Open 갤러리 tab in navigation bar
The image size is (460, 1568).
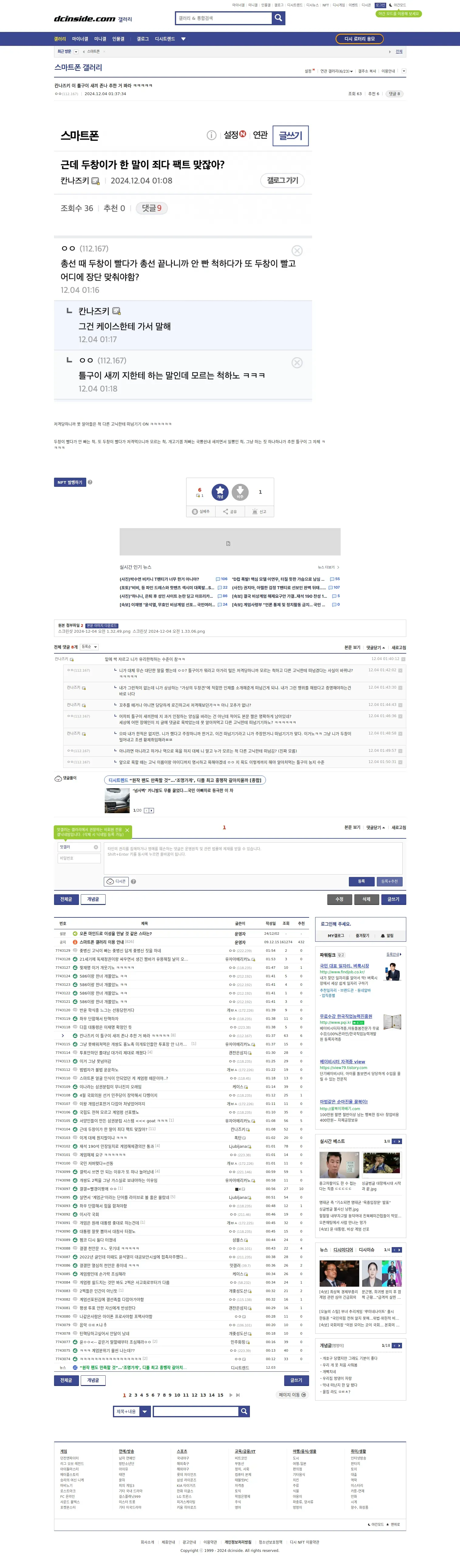point(60,39)
